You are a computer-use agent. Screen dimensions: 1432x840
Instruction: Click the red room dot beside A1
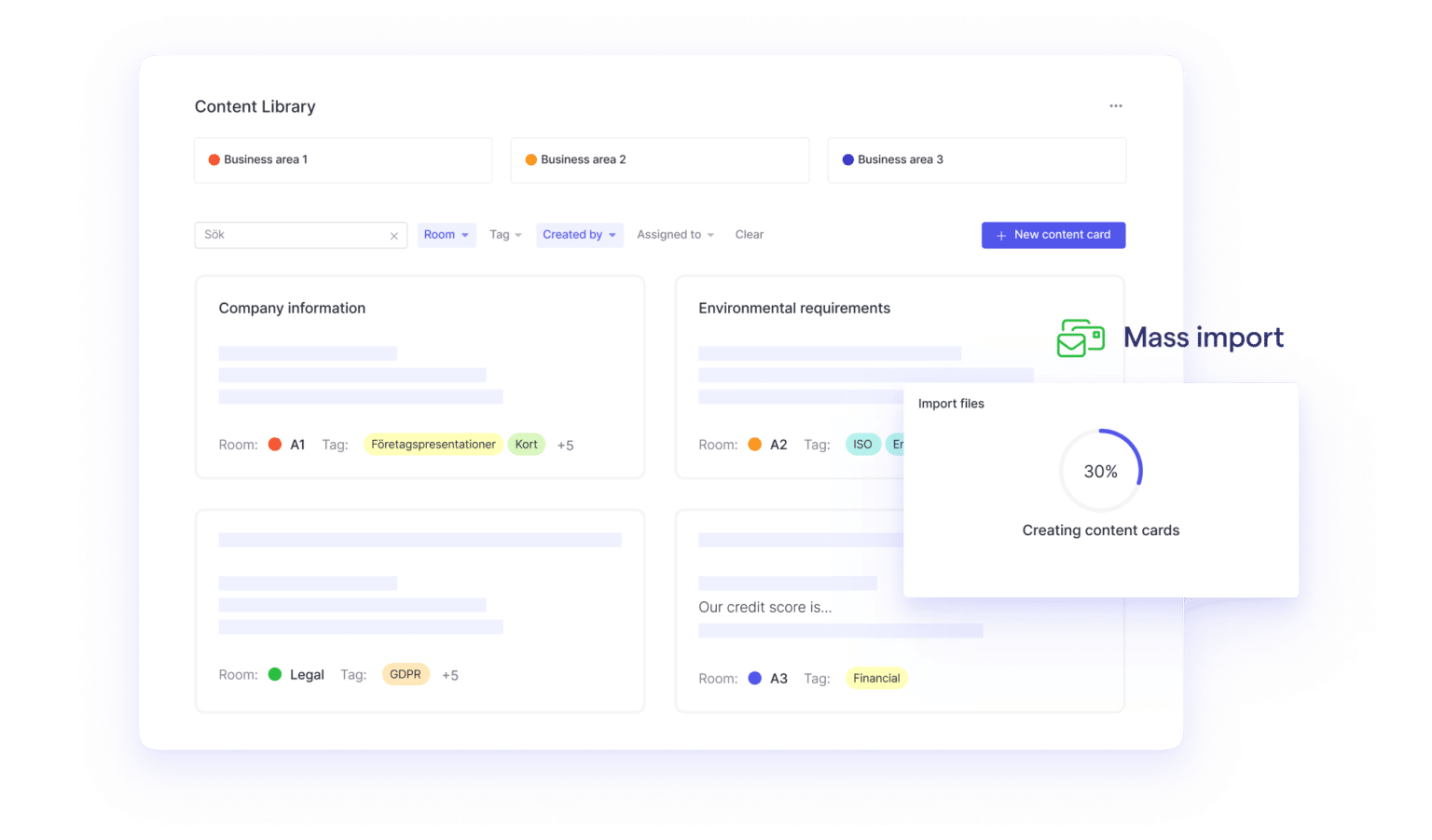(275, 445)
